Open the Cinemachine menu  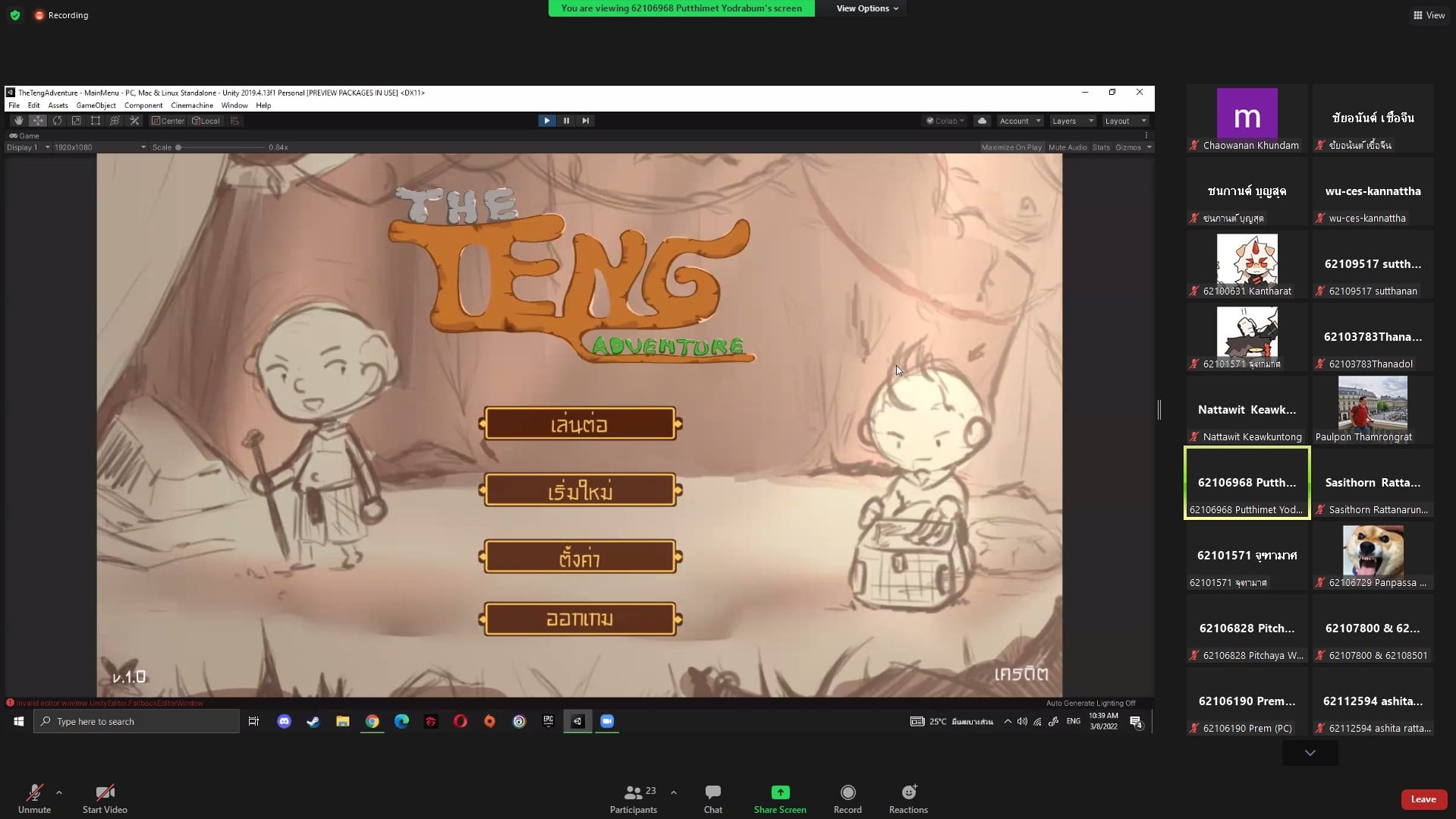[x=192, y=106]
